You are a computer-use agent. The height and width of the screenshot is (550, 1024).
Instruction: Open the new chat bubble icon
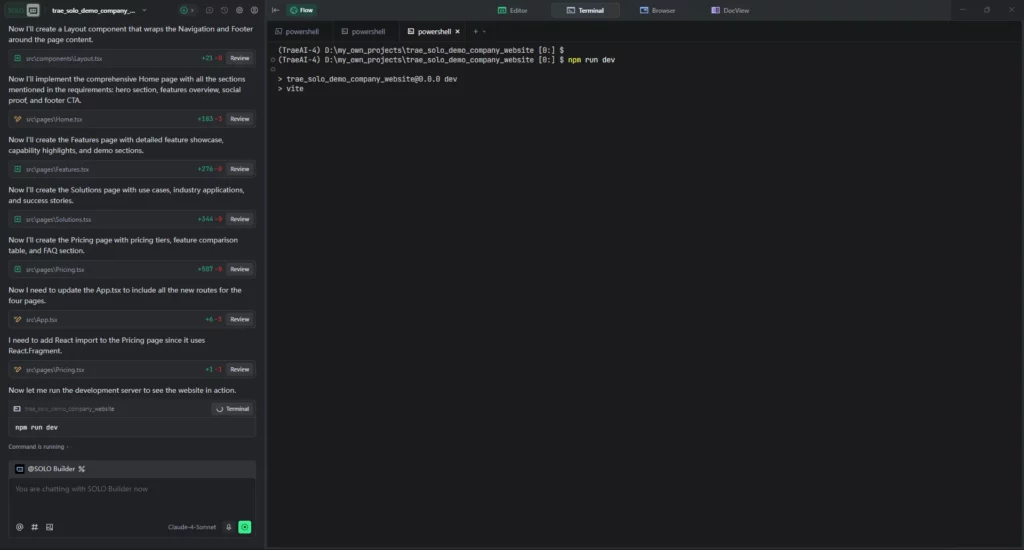209,10
